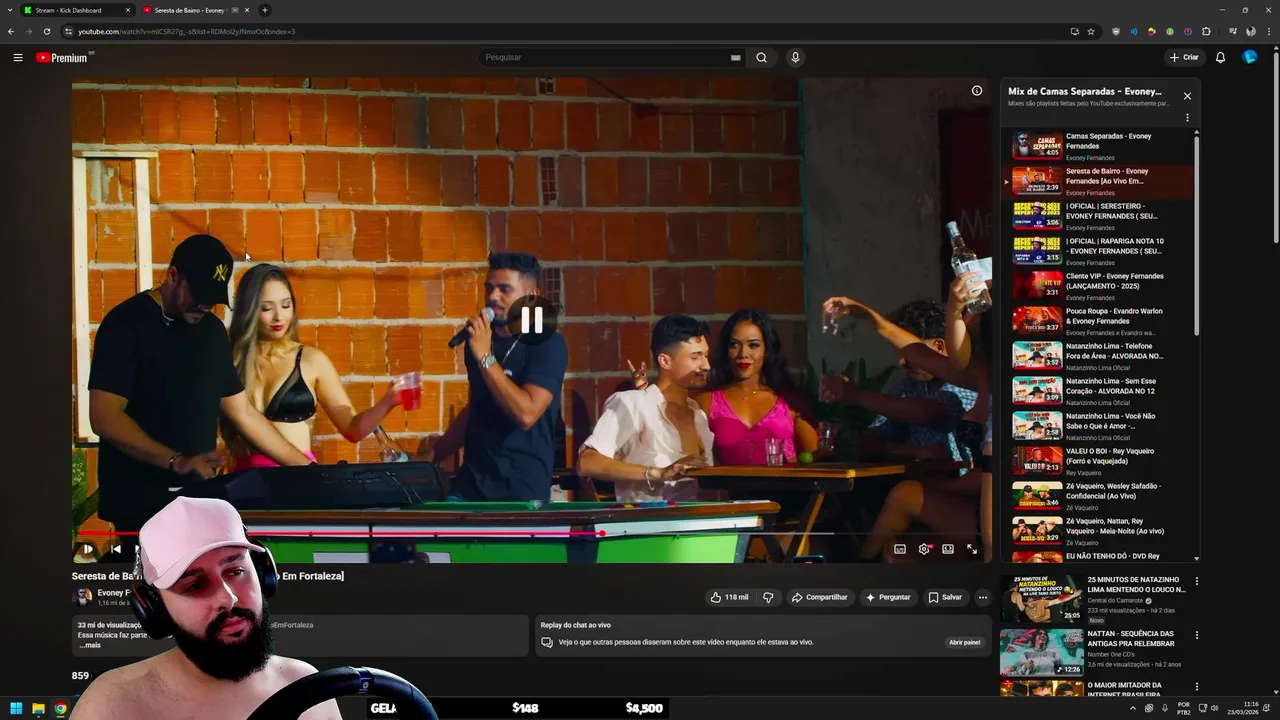Click the search magnifier button
This screenshot has height=720, width=1280.
coord(761,57)
